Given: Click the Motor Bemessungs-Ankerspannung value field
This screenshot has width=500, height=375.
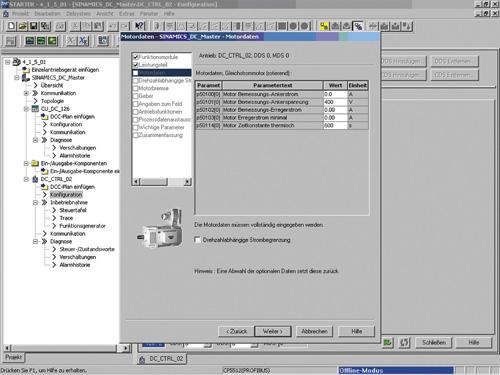Looking at the screenshot, I should pos(335,102).
